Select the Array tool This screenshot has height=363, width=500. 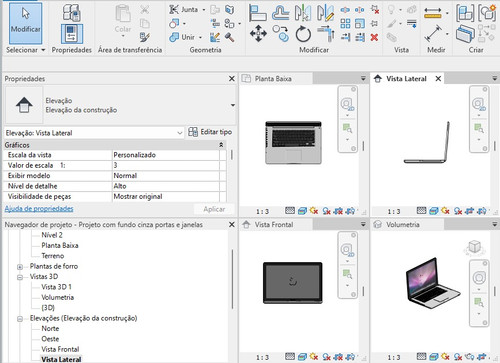tap(345, 23)
